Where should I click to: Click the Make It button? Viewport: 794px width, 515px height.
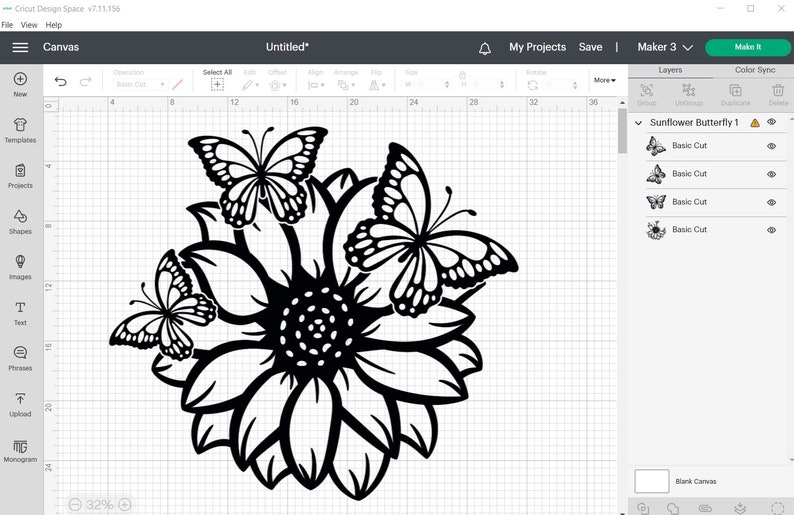tap(748, 47)
